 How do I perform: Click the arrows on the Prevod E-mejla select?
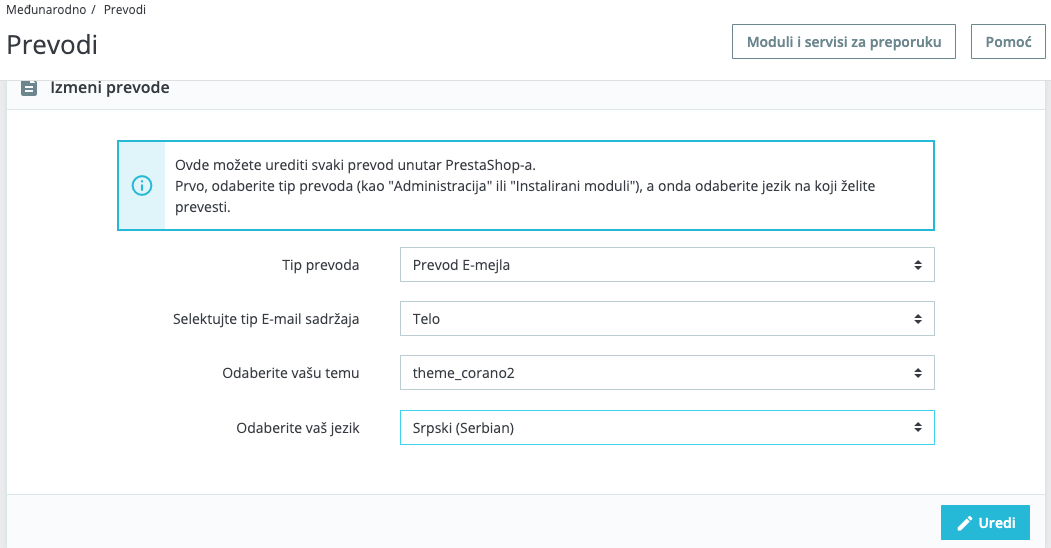[x=917, y=265]
